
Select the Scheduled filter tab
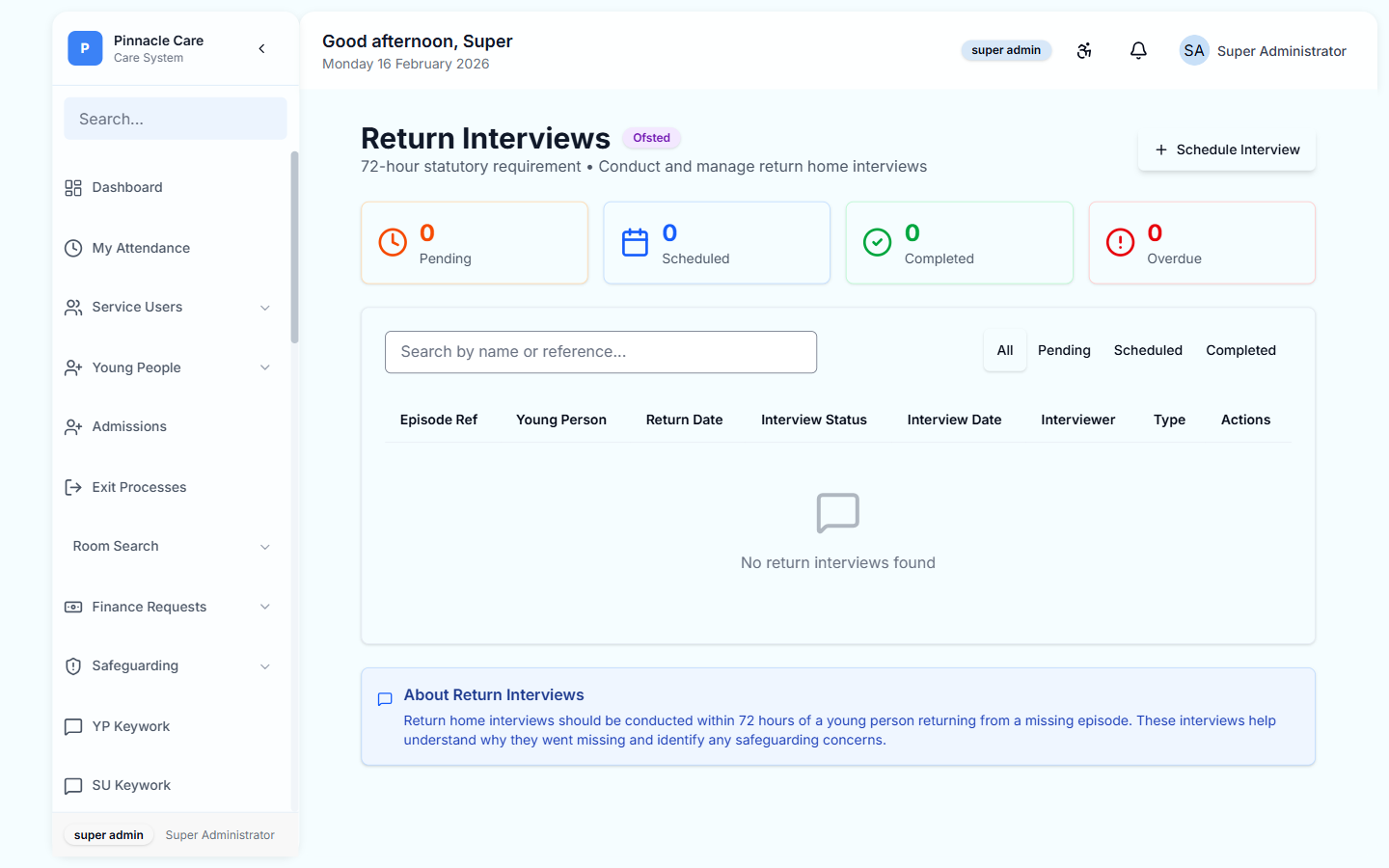click(x=1148, y=350)
